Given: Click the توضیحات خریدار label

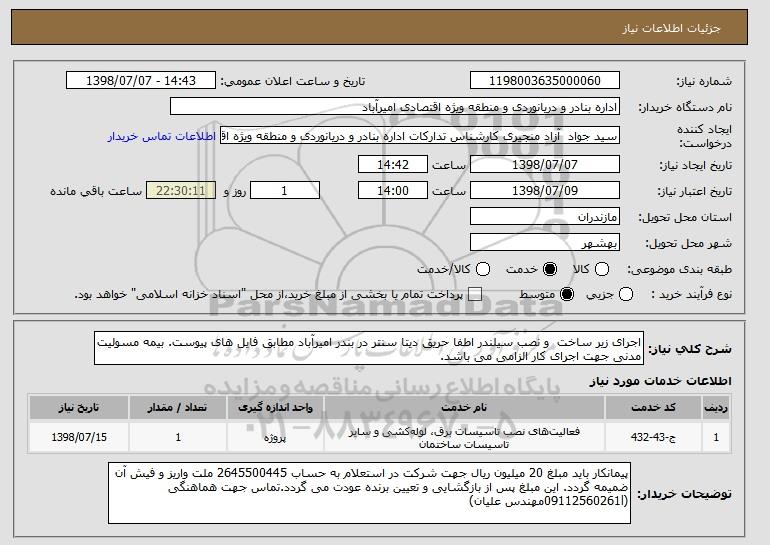Looking at the screenshot, I should [684, 493].
